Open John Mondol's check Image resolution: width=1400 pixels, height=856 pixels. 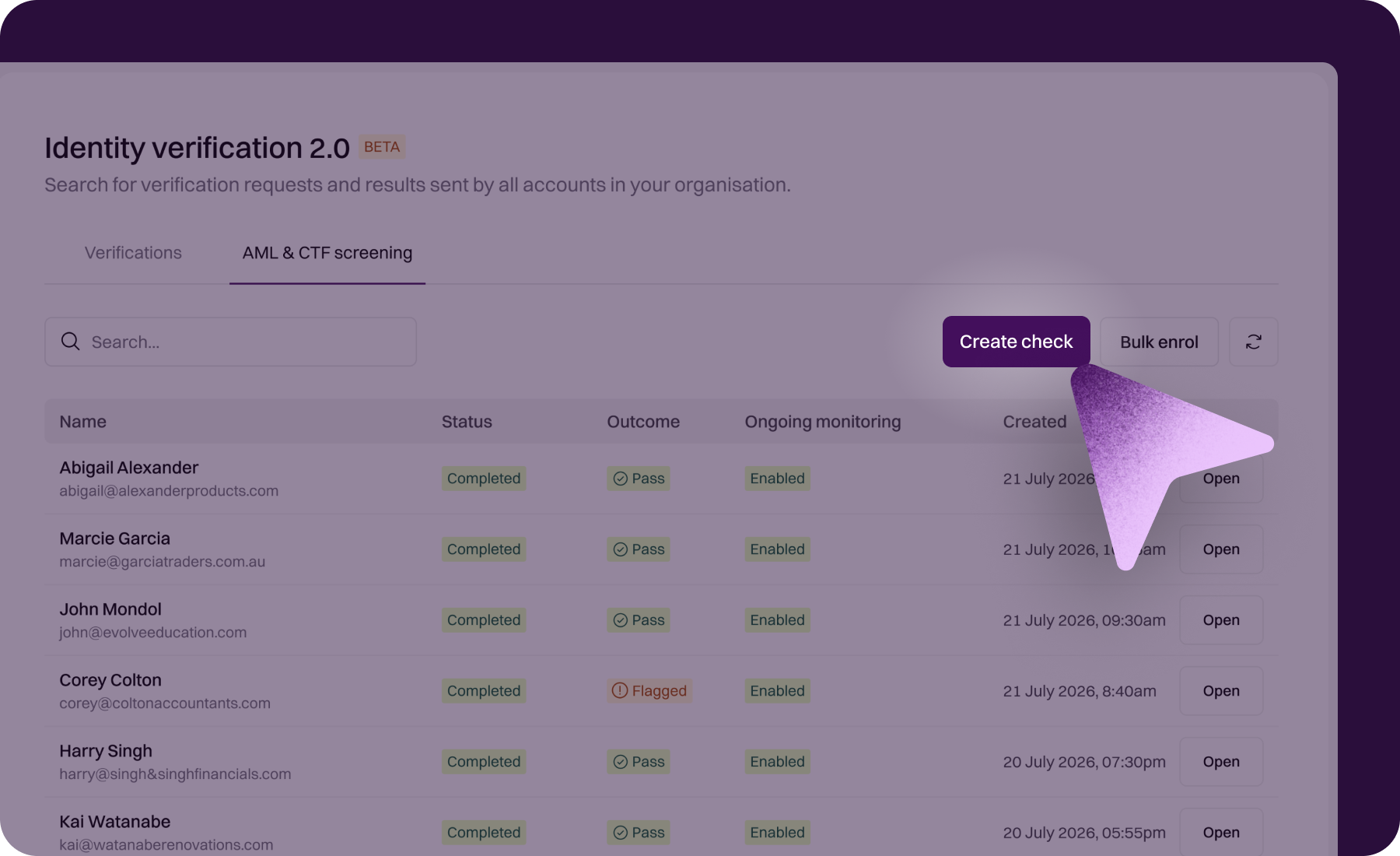1221,620
